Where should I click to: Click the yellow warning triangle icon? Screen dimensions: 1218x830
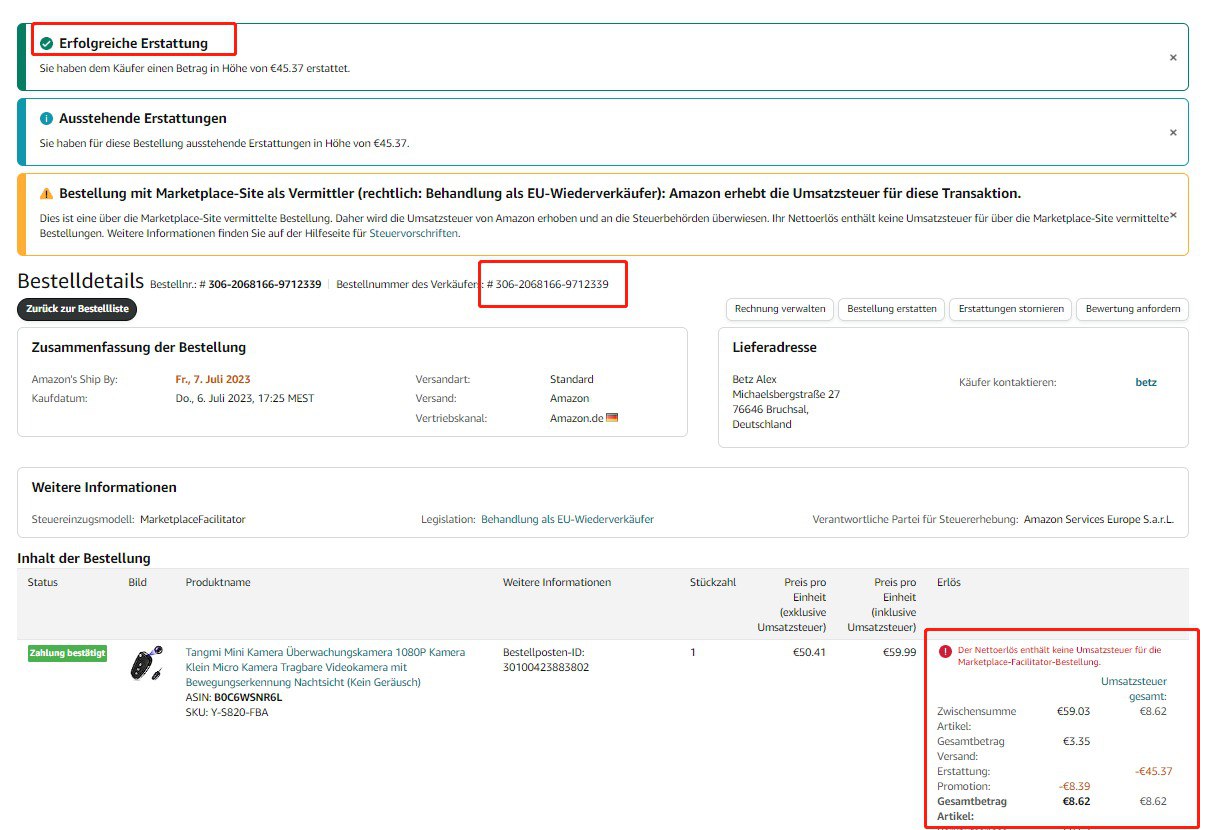pyautogui.click(x=47, y=194)
